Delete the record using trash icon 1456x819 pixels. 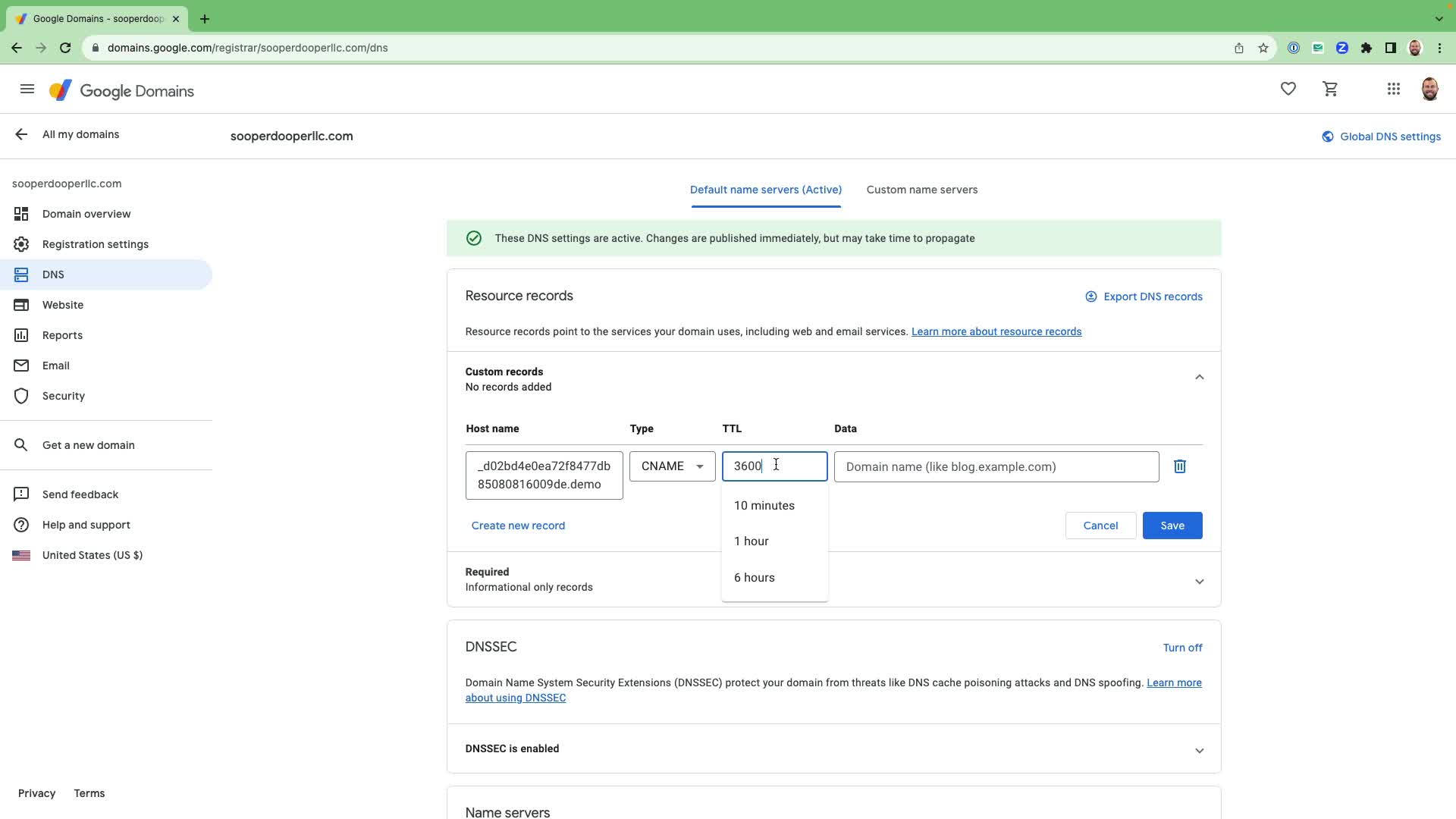[1179, 466]
